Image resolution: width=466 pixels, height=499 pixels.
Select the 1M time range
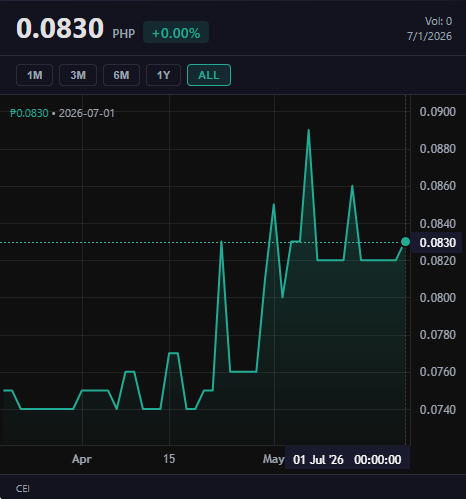click(x=34, y=75)
